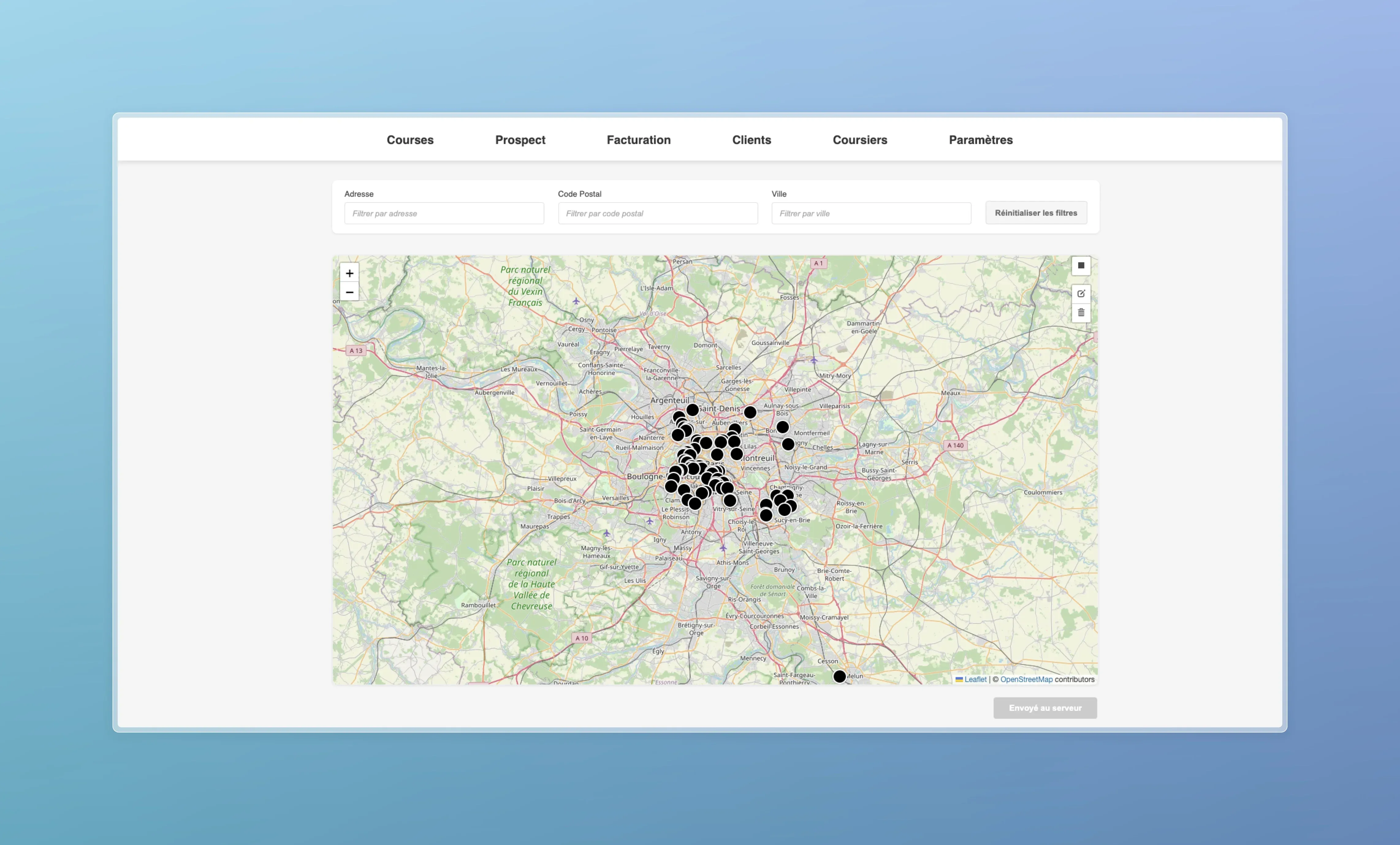Click the marker north of Saint-Denis label
Viewport: 1400px width, 845px height.
(692, 410)
